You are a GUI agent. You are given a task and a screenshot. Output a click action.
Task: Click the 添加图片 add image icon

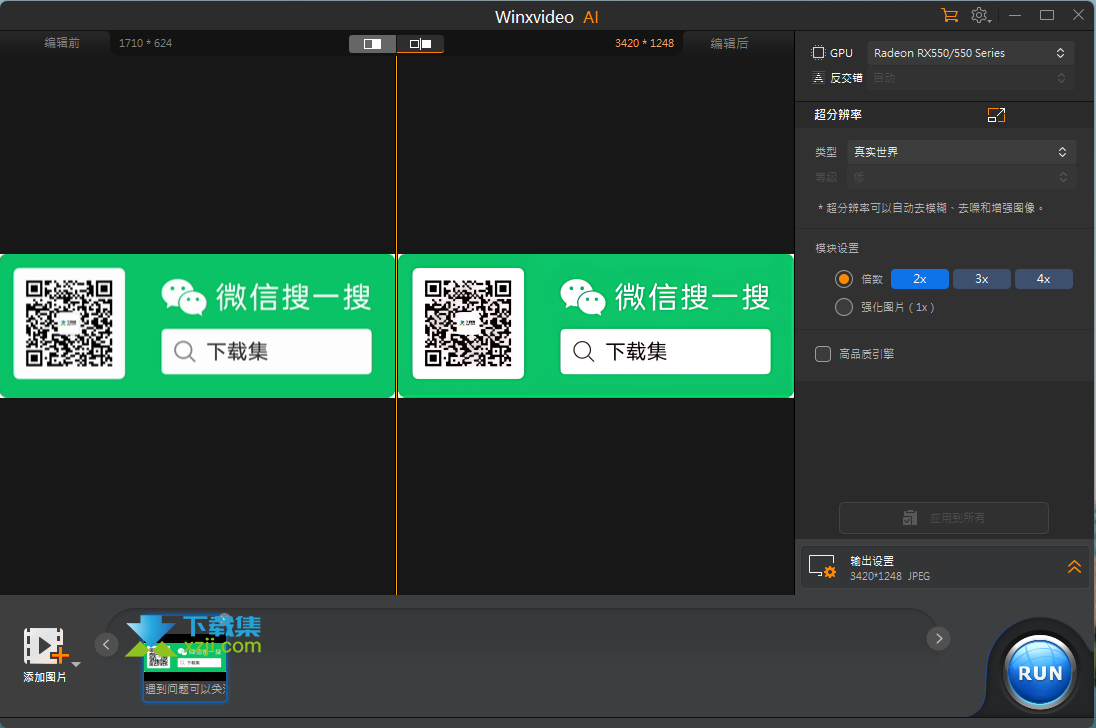tap(45, 646)
